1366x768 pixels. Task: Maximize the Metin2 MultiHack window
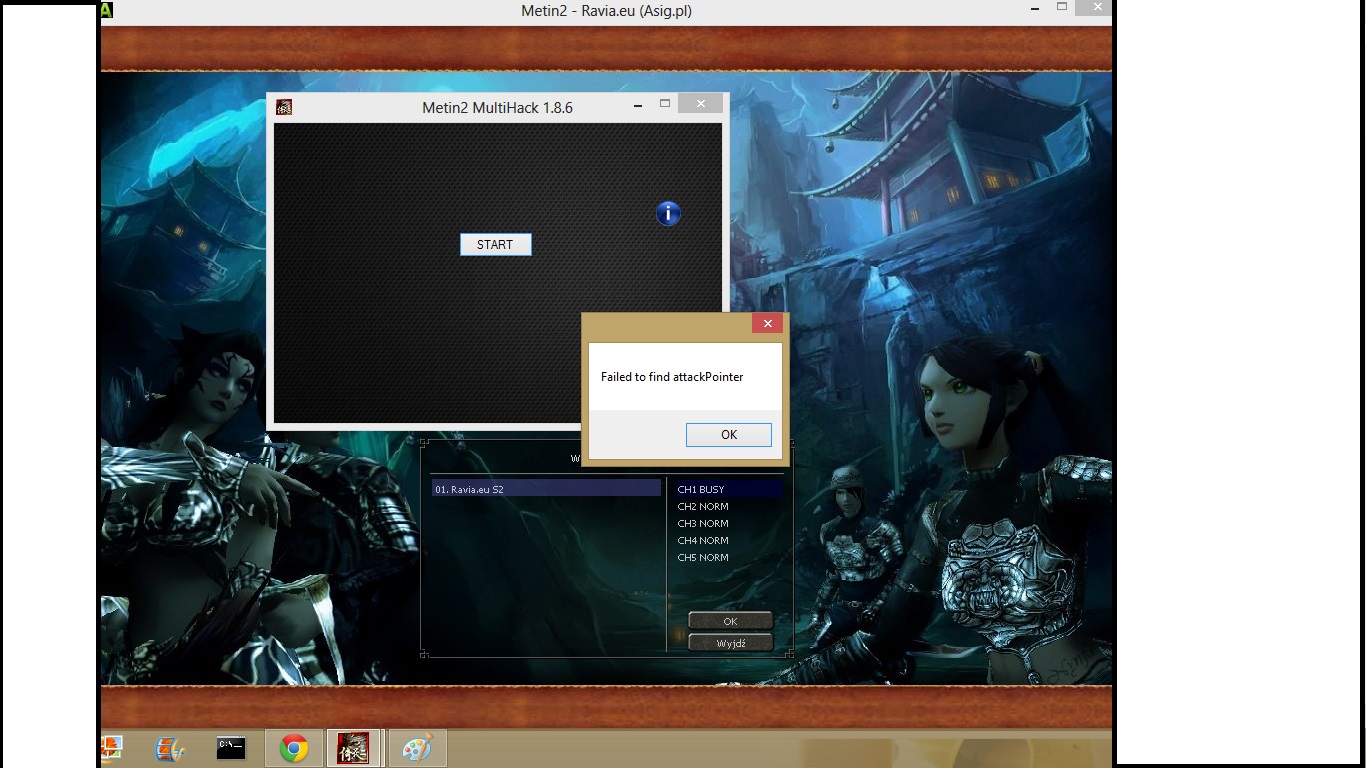click(x=665, y=104)
